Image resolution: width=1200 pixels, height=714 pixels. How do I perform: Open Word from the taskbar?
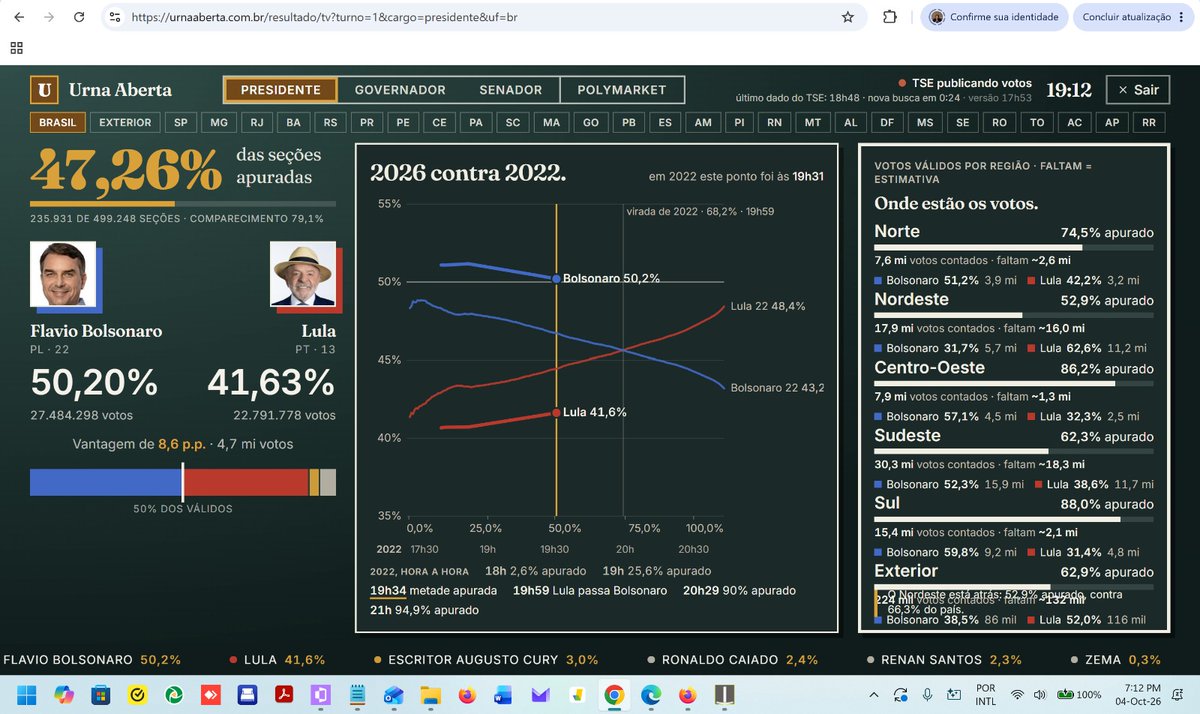[x=503, y=694]
